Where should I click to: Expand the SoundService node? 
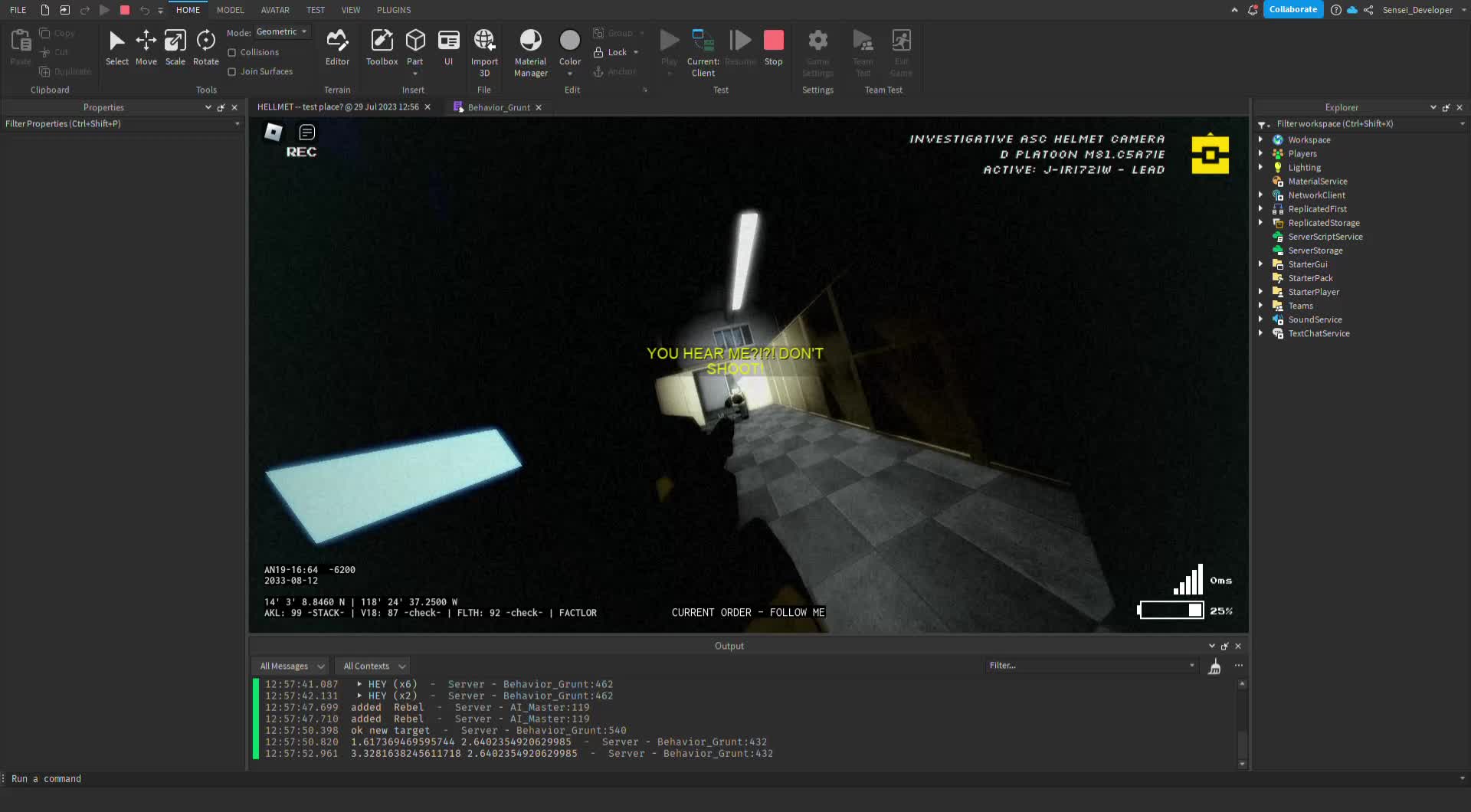[1260, 319]
